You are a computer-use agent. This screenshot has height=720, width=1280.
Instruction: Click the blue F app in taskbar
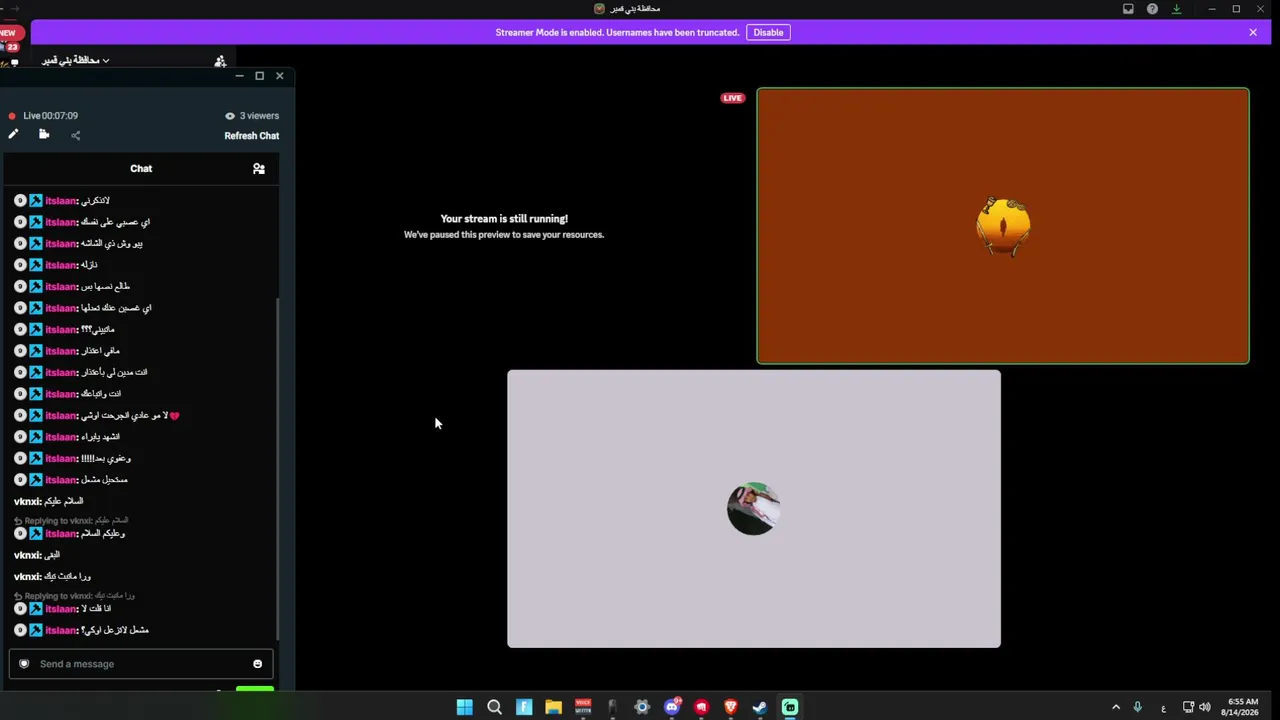[524, 707]
